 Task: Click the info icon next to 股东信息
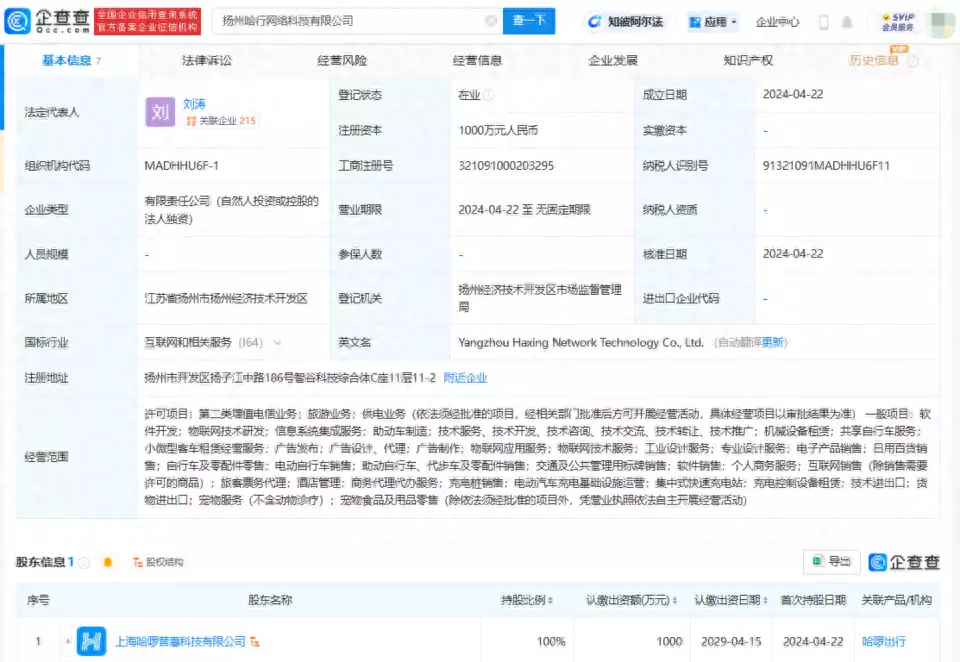coord(84,562)
